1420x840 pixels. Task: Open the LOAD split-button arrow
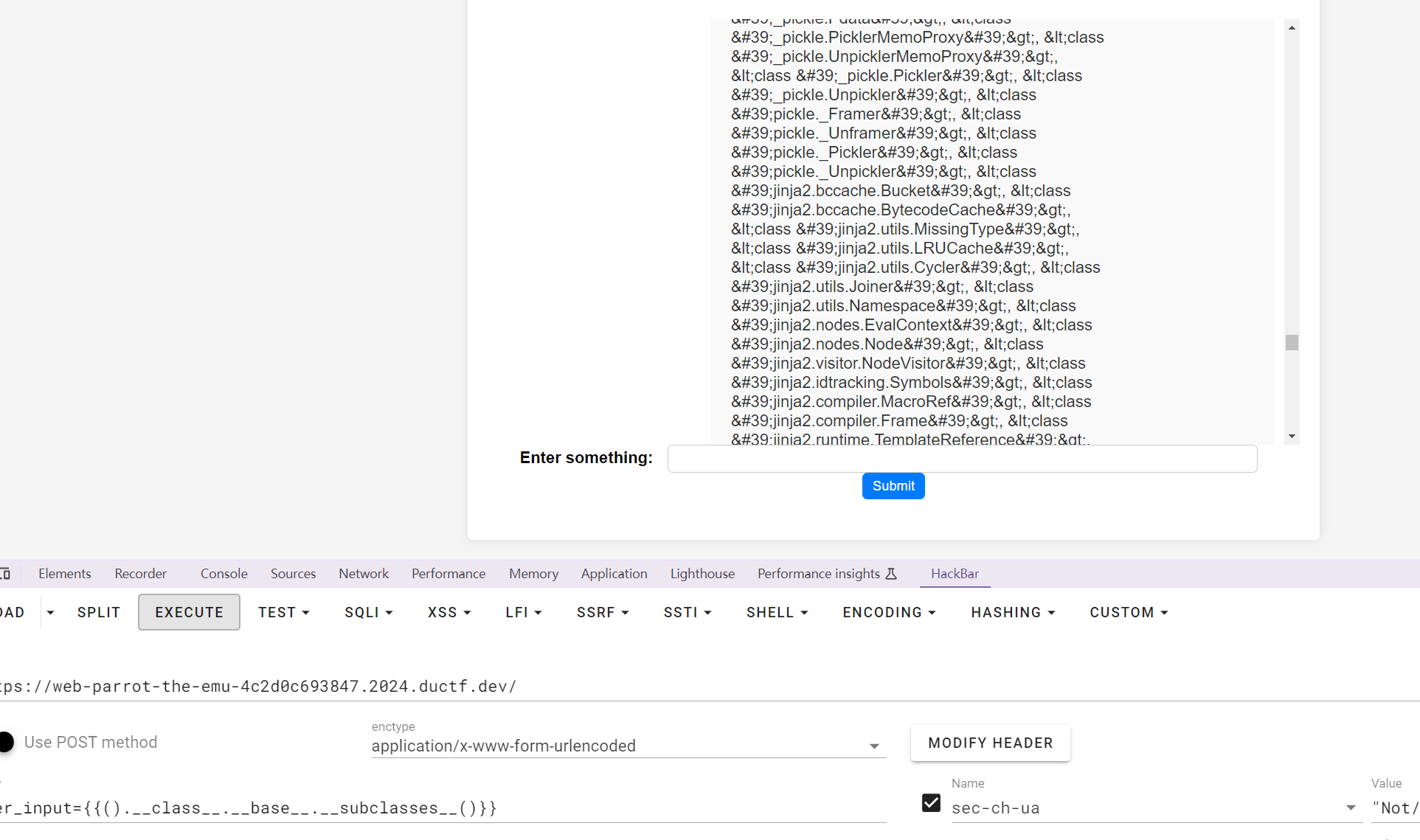50,612
